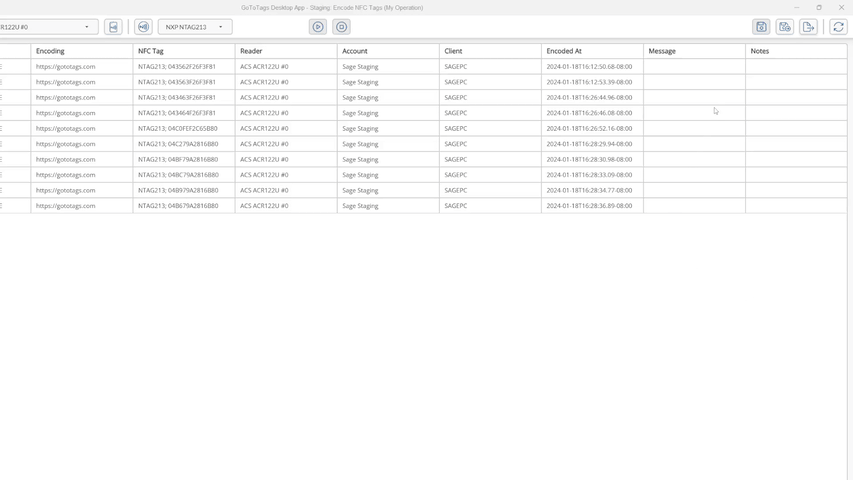The image size is (853, 480).
Task: Click the Account column header
Action: (x=355, y=51)
